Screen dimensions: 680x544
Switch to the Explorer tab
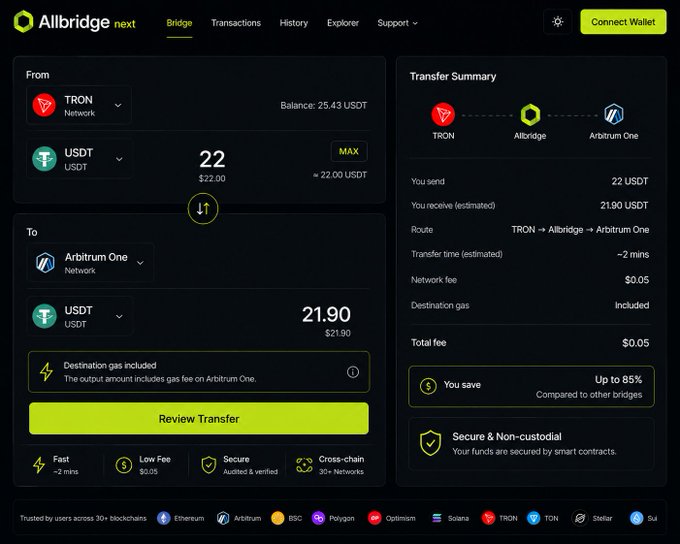click(x=343, y=23)
